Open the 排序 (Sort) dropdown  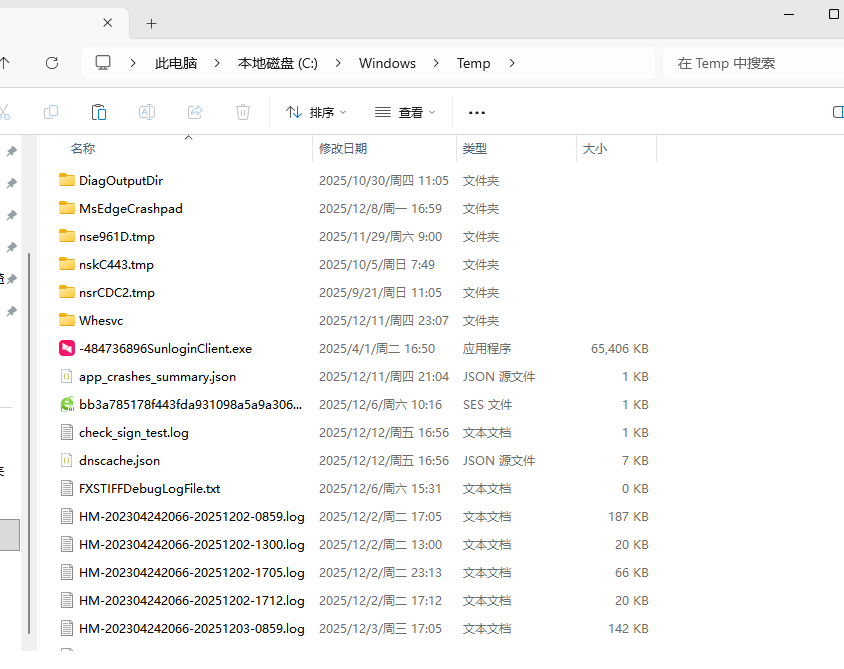(x=316, y=111)
